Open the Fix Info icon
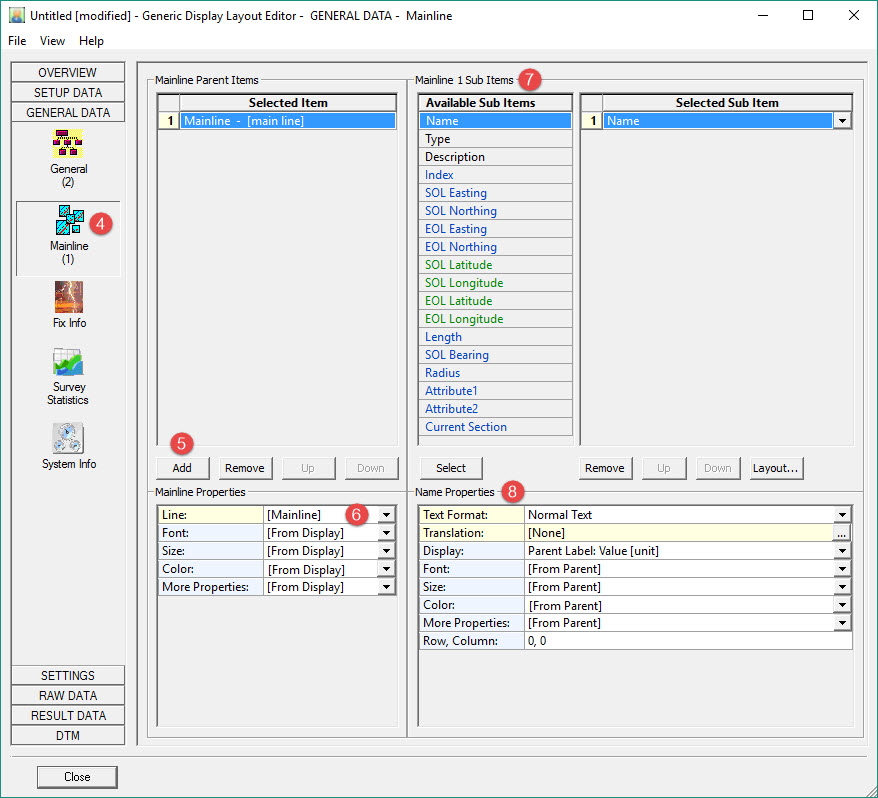878x798 pixels. [68, 297]
